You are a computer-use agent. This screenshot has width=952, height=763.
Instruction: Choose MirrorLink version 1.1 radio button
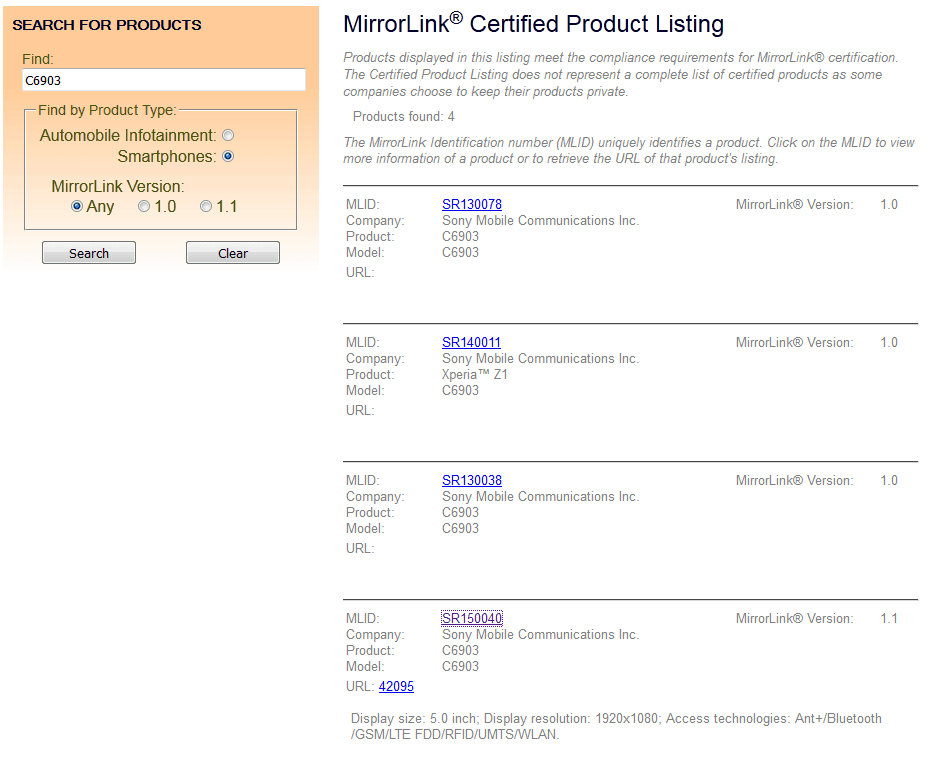(206, 206)
